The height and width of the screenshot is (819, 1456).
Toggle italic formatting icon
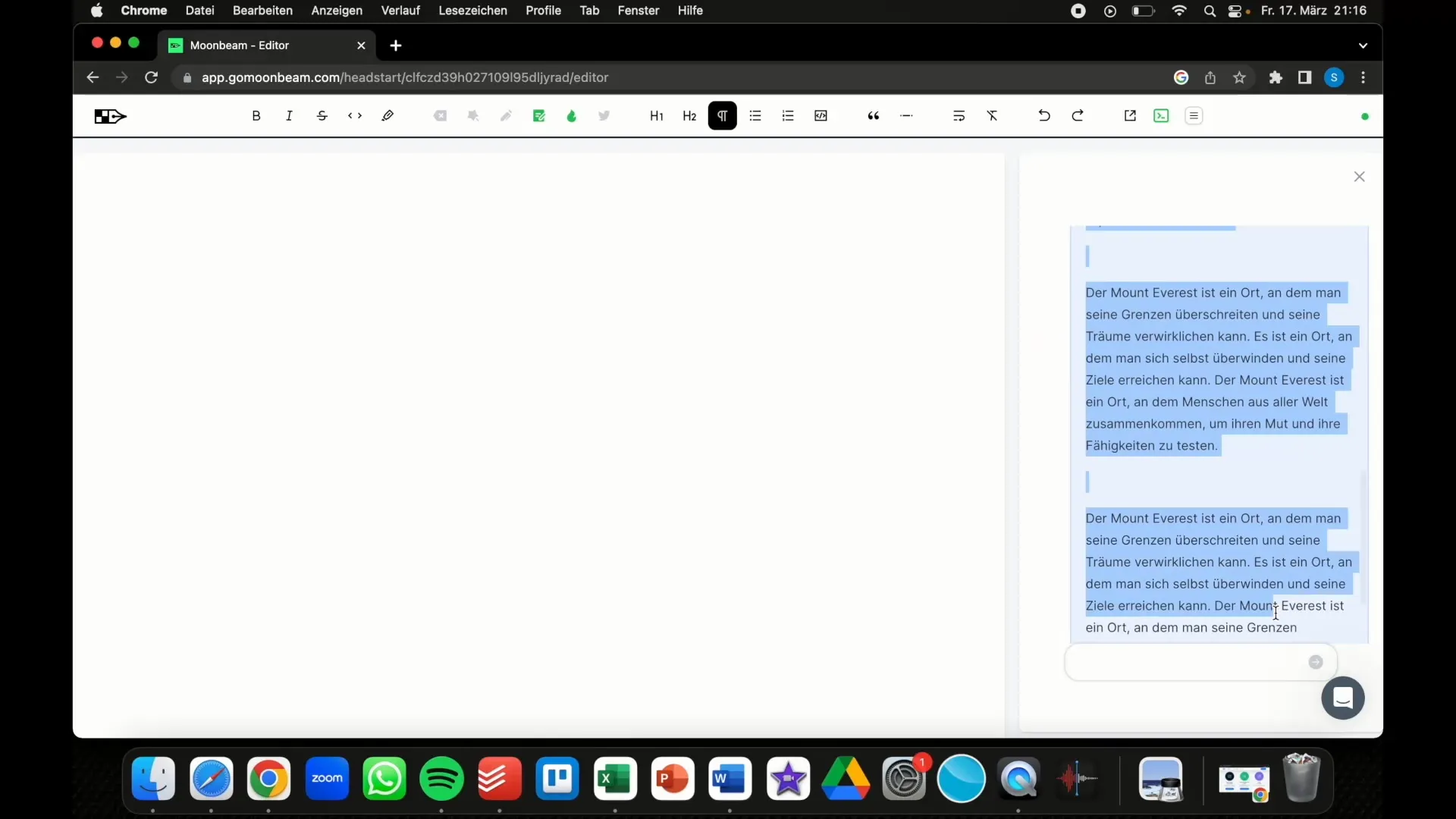point(289,115)
